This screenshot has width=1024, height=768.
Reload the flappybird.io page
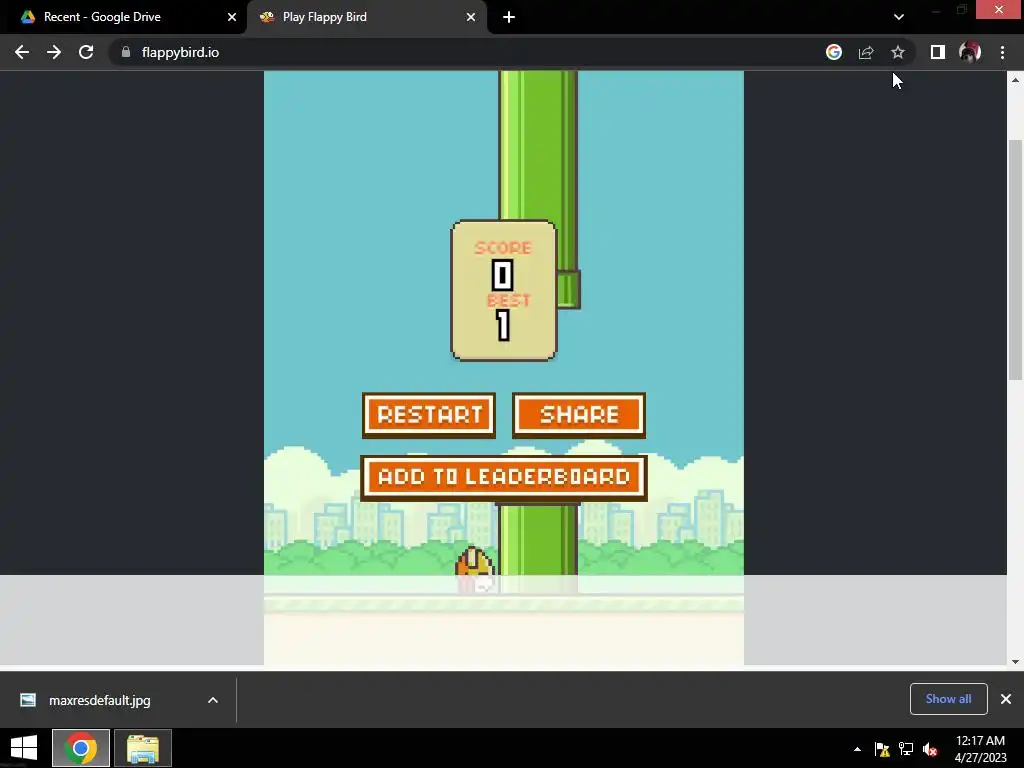coord(86,52)
